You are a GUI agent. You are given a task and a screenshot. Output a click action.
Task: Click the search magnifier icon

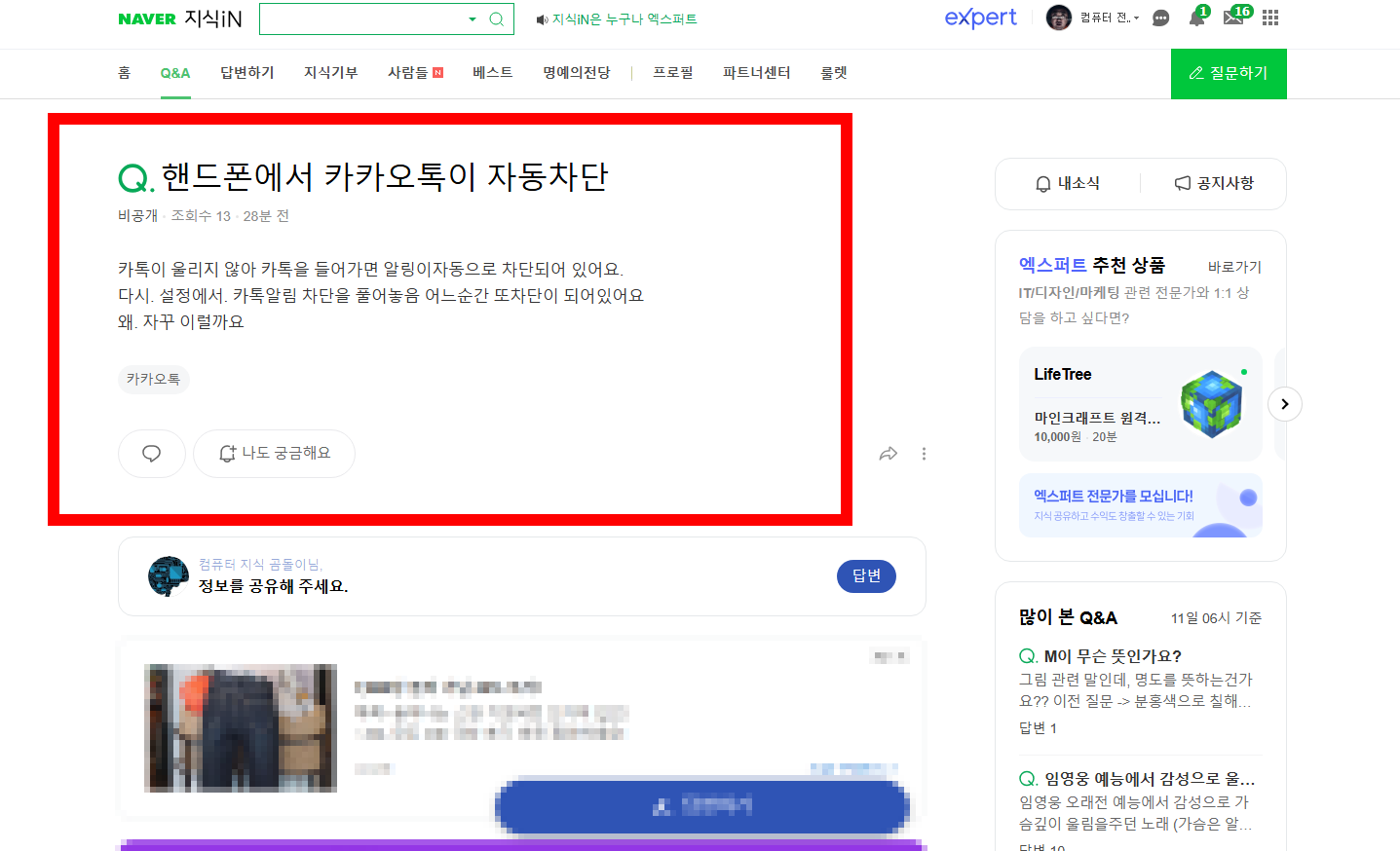click(x=497, y=18)
